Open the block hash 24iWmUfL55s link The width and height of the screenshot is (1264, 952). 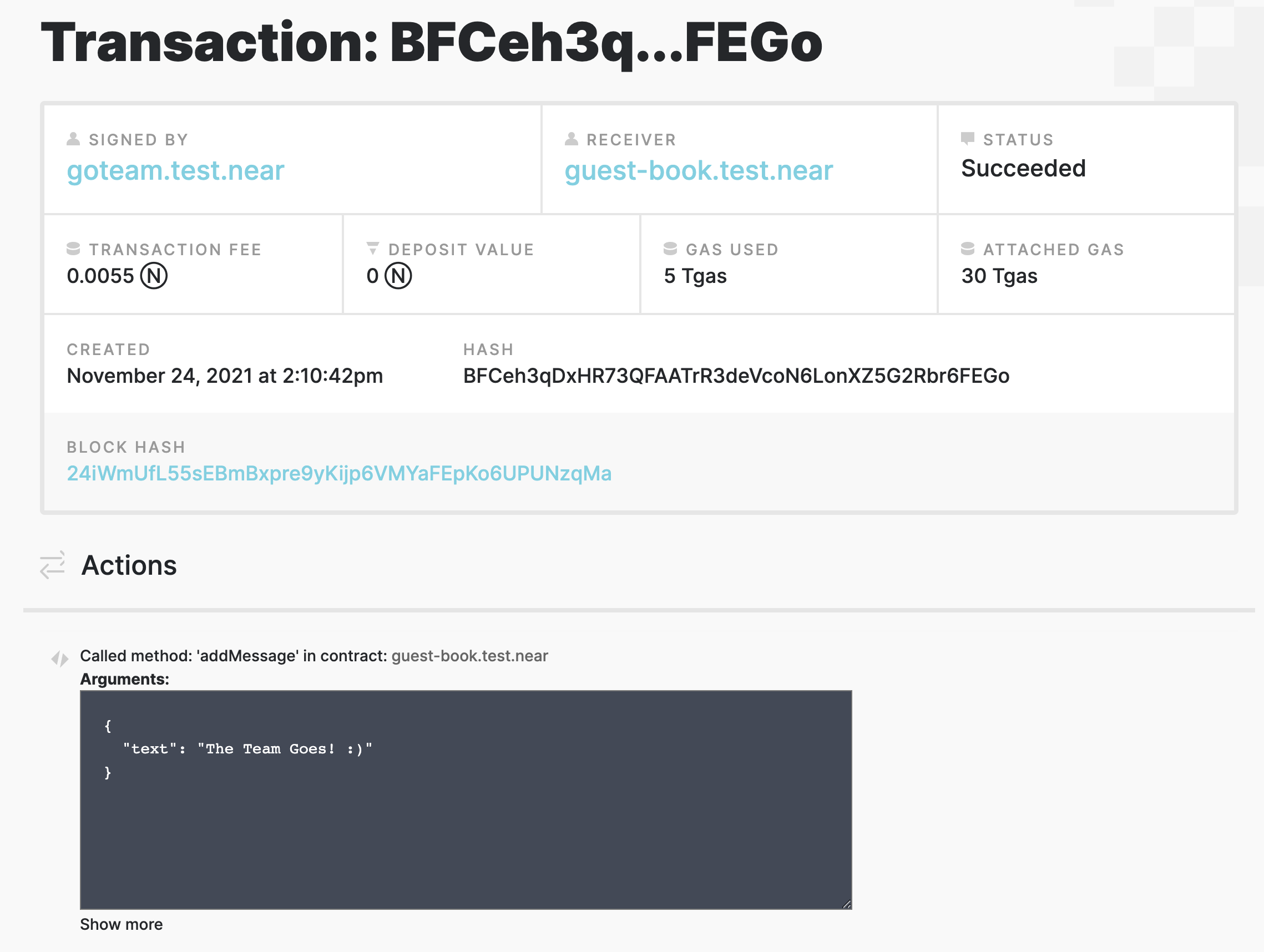tap(339, 473)
